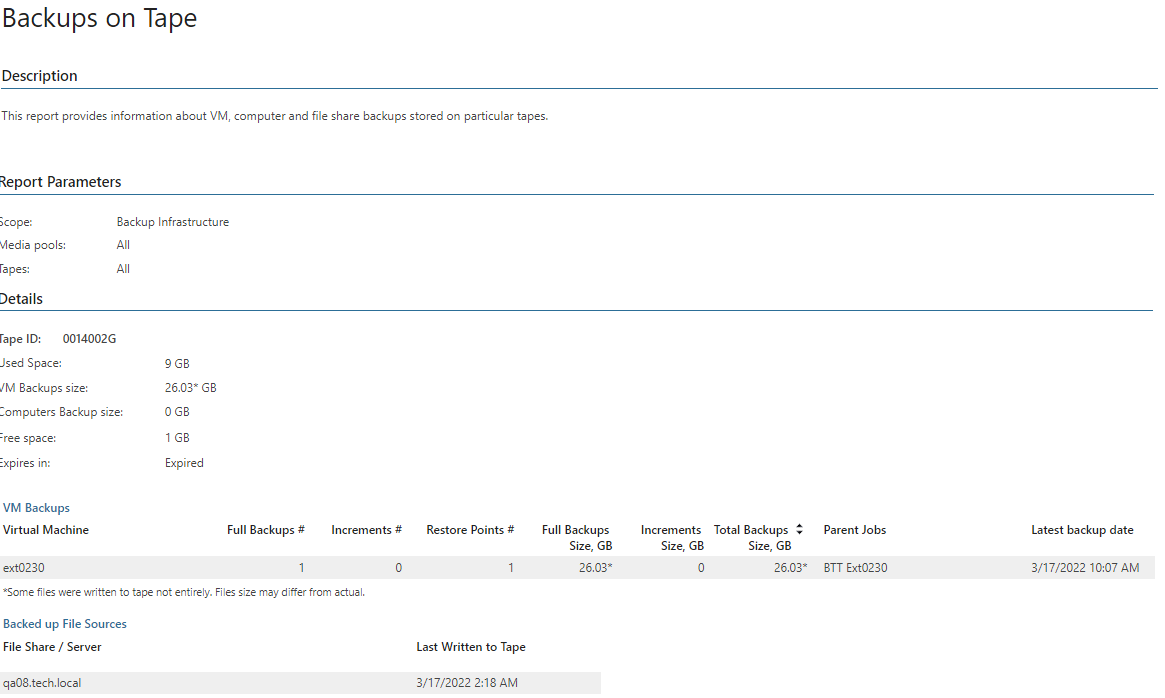1165x698 pixels.
Task: Click the Expired status value
Action: 184,463
